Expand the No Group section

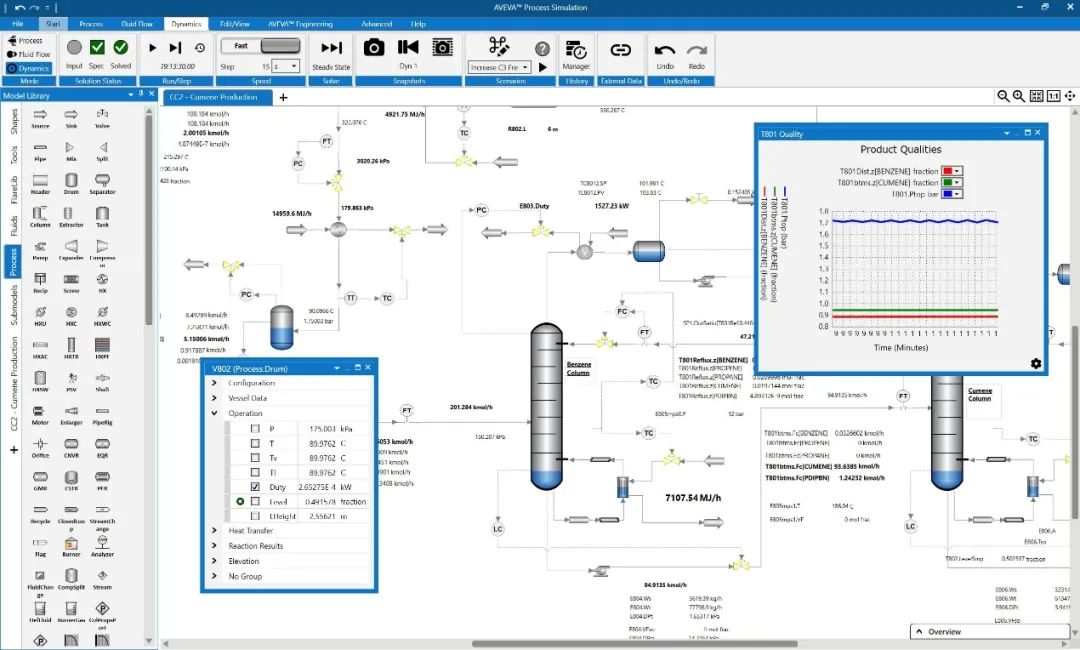[214, 576]
